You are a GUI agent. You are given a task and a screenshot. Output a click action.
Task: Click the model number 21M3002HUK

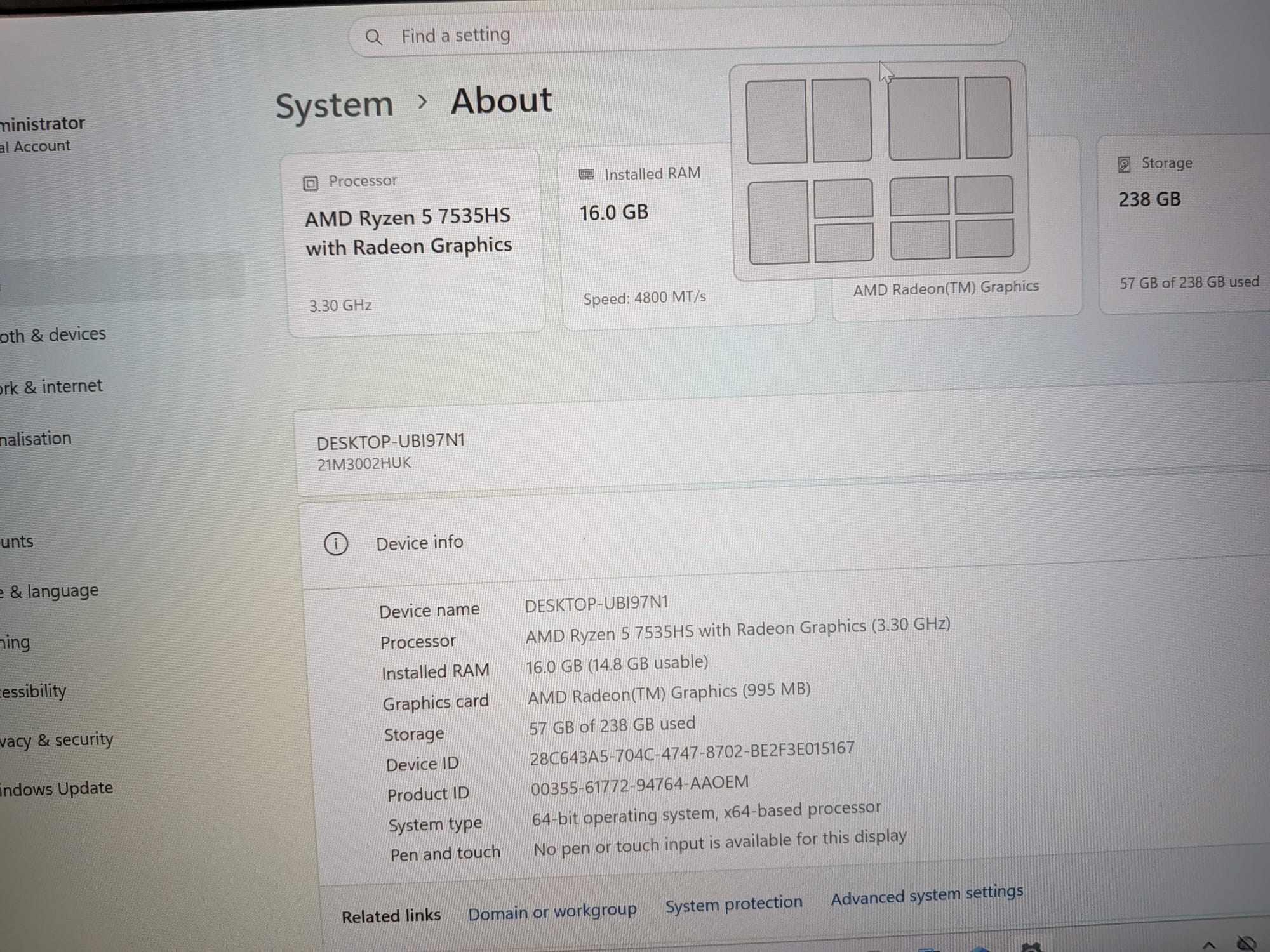coord(364,464)
